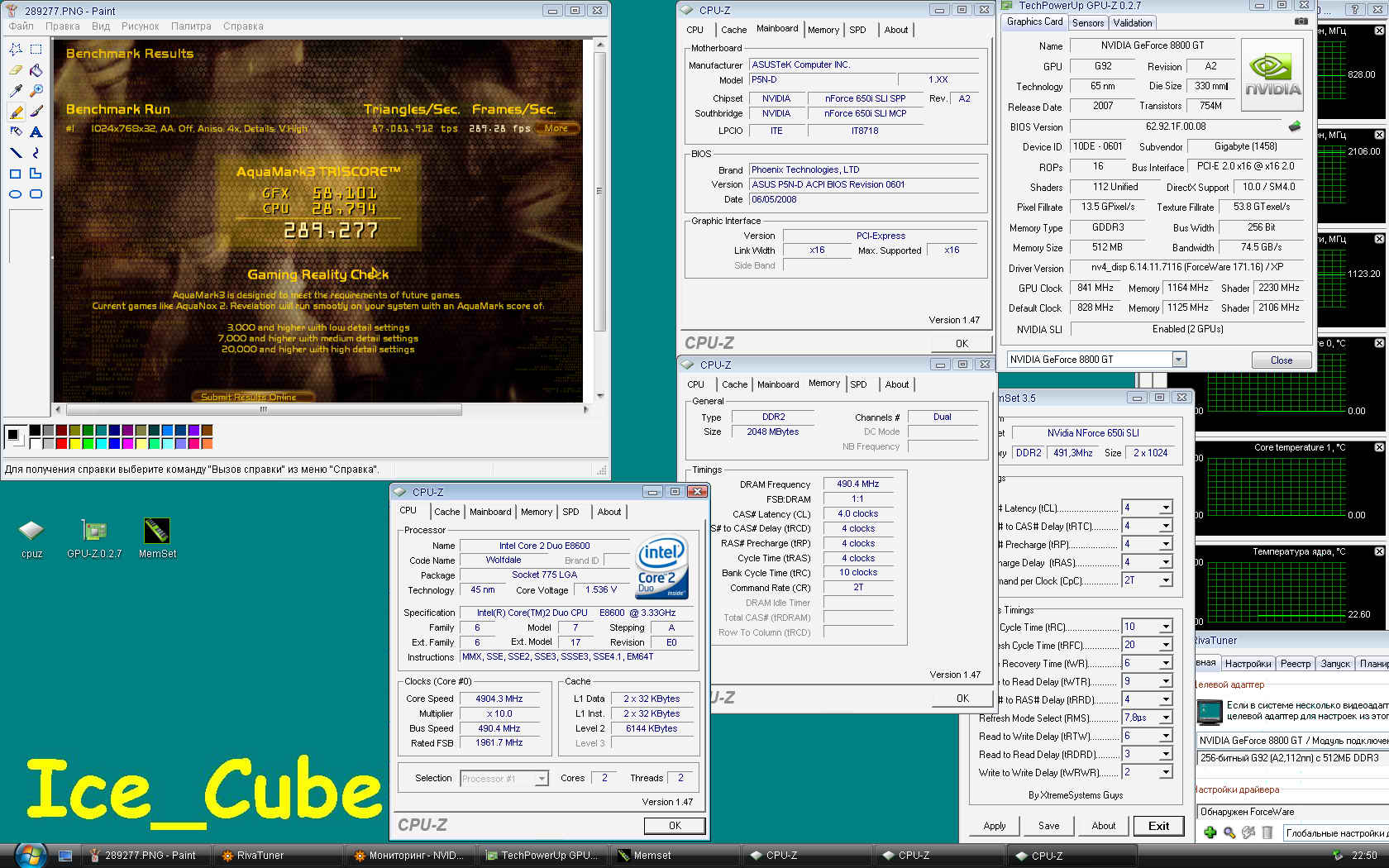This screenshot has width=1389, height=868.
Task: Select the Free-Form Select tool in Paint
Action: [16, 49]
